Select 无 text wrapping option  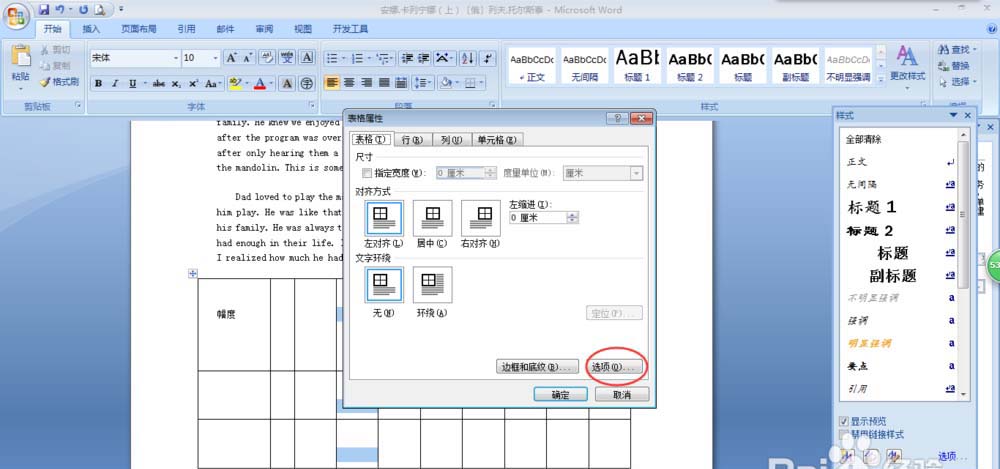click(x=384, y=285)
